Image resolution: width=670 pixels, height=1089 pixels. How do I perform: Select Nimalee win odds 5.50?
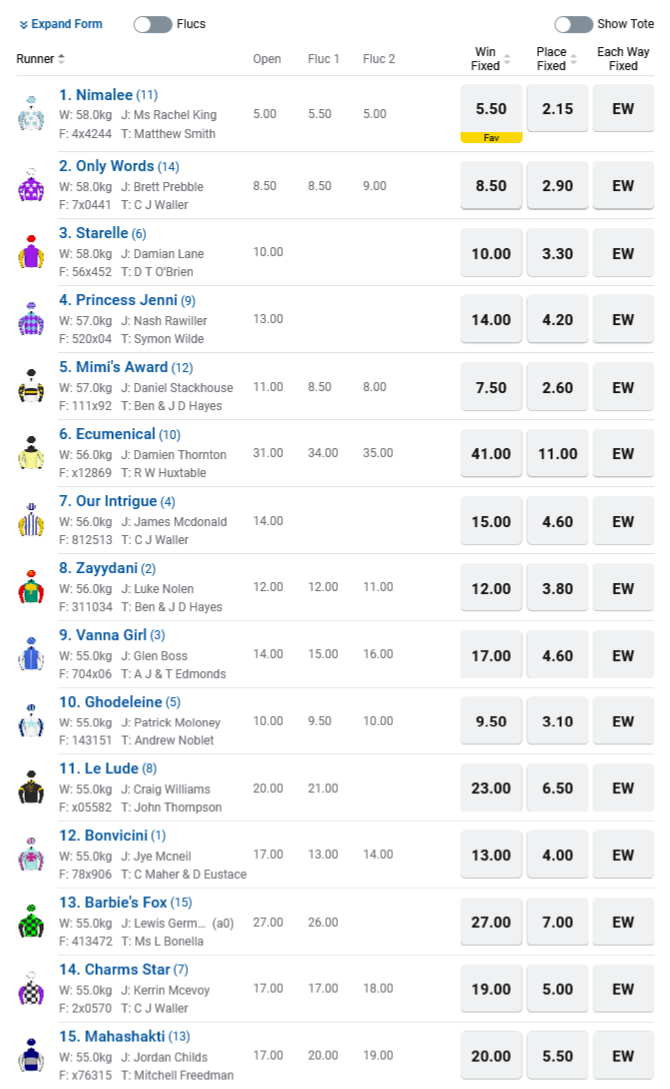[x=491, y=108]
